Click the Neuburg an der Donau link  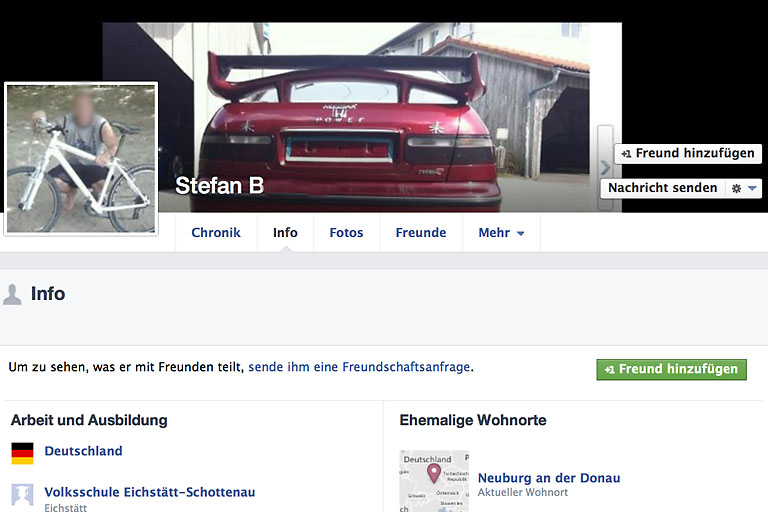[549, 478]
